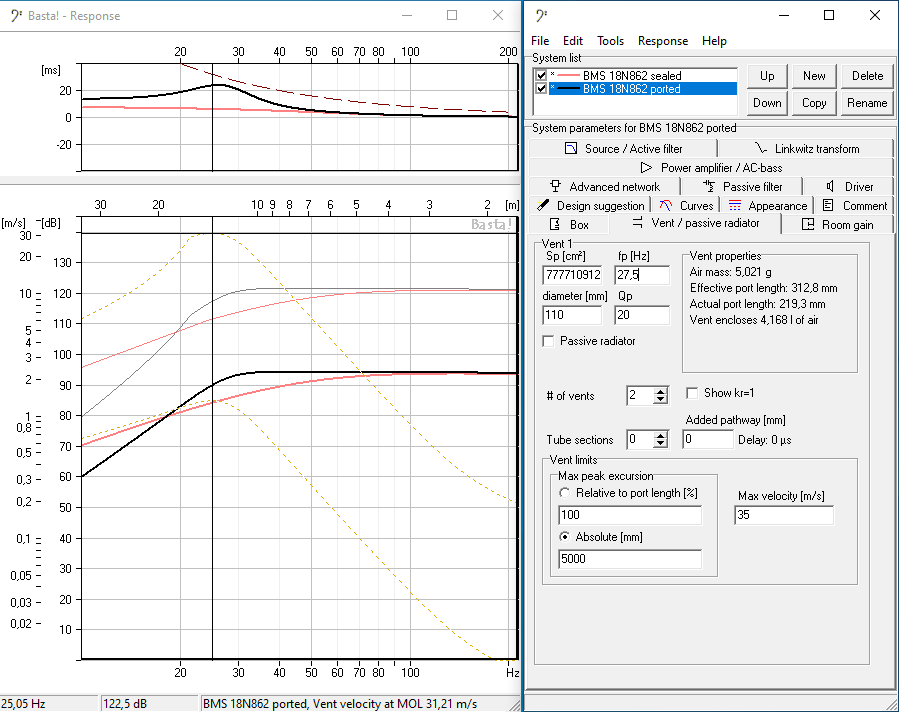Switch to the Box tab
899x712 pixels.
569,224
